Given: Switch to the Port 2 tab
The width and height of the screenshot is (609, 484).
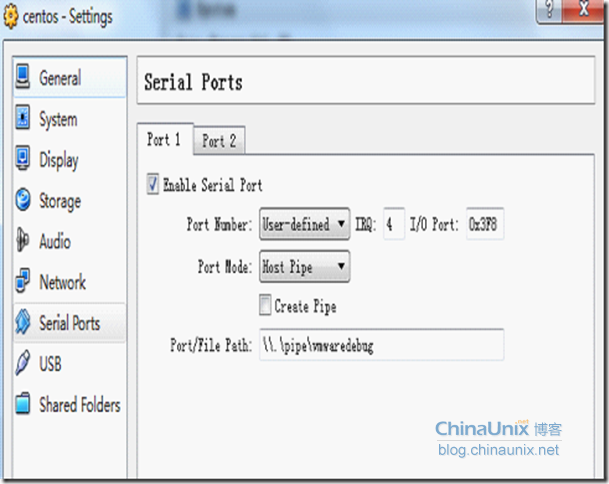Looking at the screenshot, I should 219,141.
